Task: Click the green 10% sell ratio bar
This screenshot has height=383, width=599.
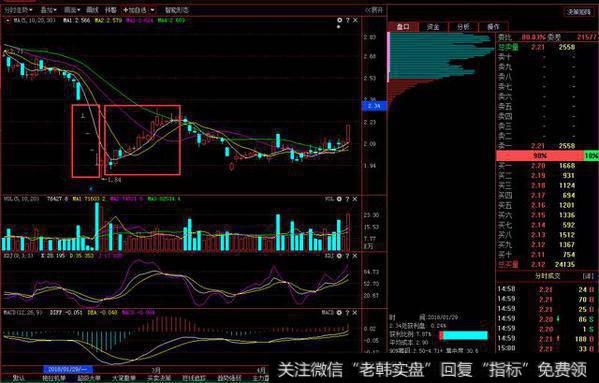Action: tap(591, 155)
